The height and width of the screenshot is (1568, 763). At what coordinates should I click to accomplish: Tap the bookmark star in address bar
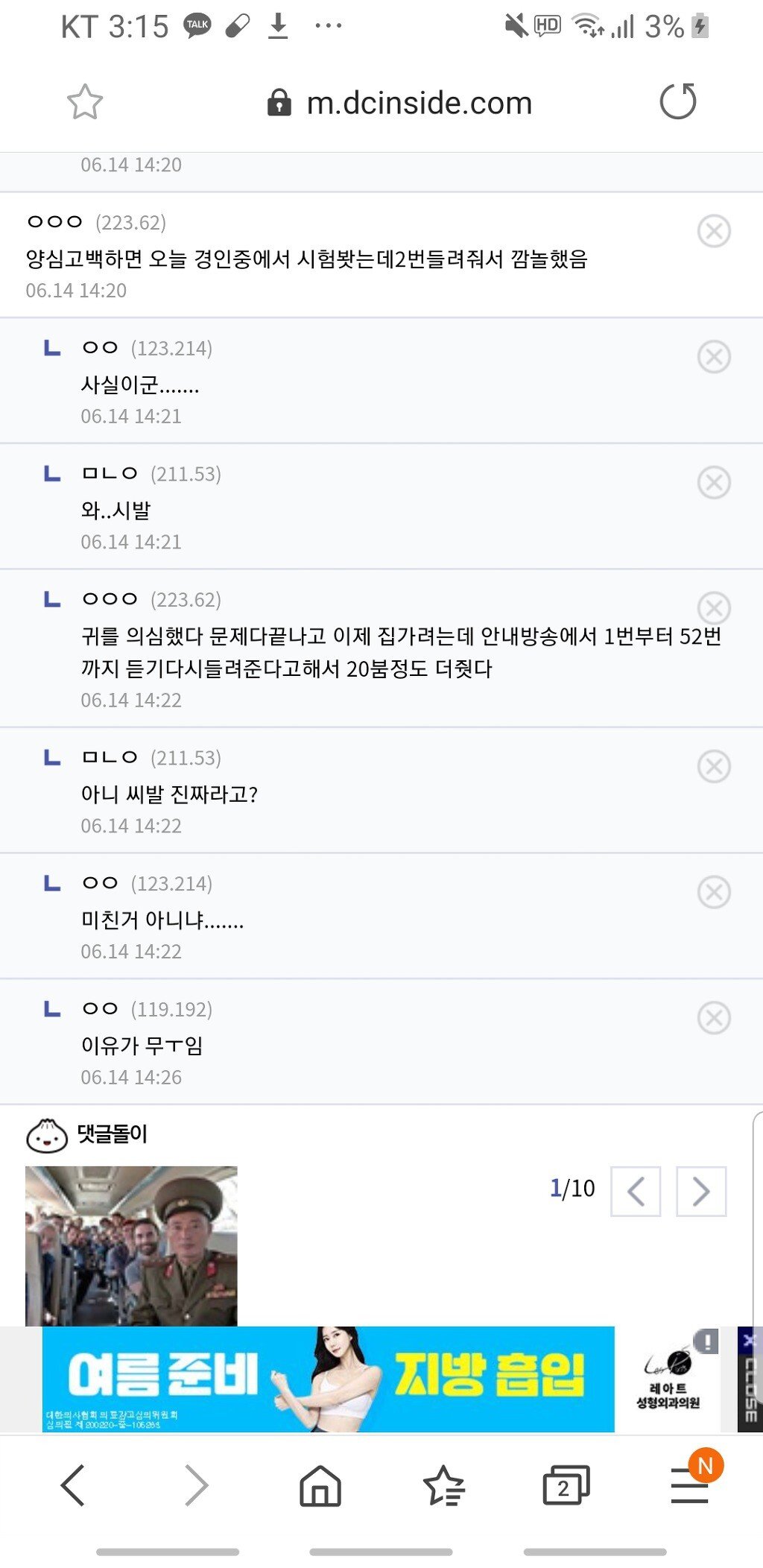tap(85, 102)
